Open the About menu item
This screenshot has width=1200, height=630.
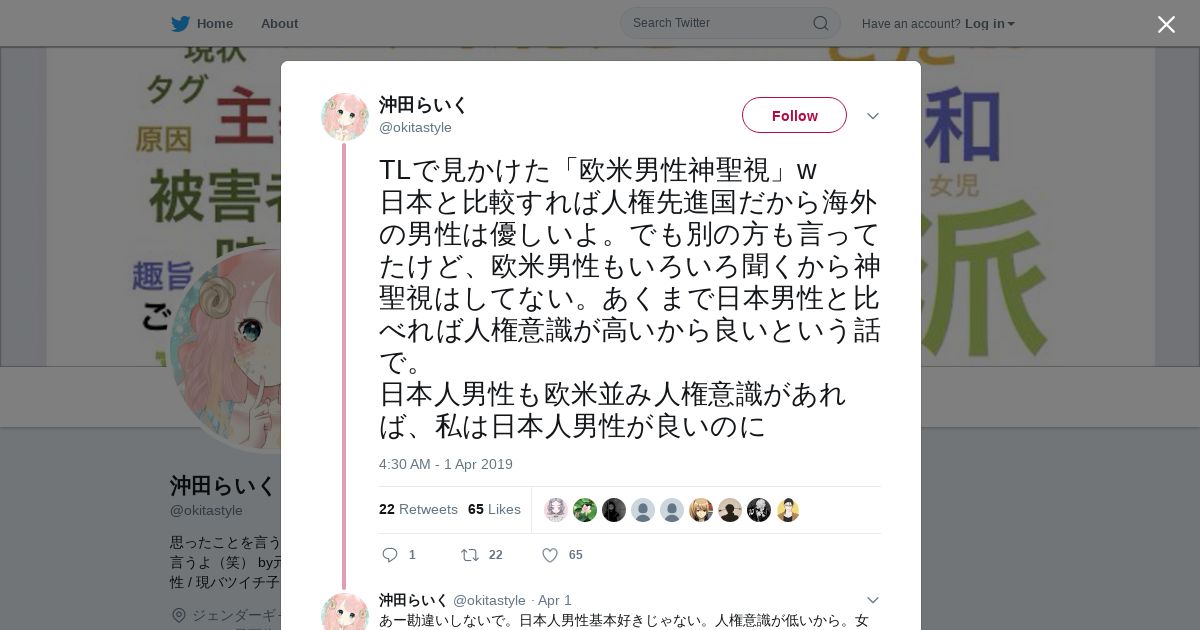click(x=279, y=23)
